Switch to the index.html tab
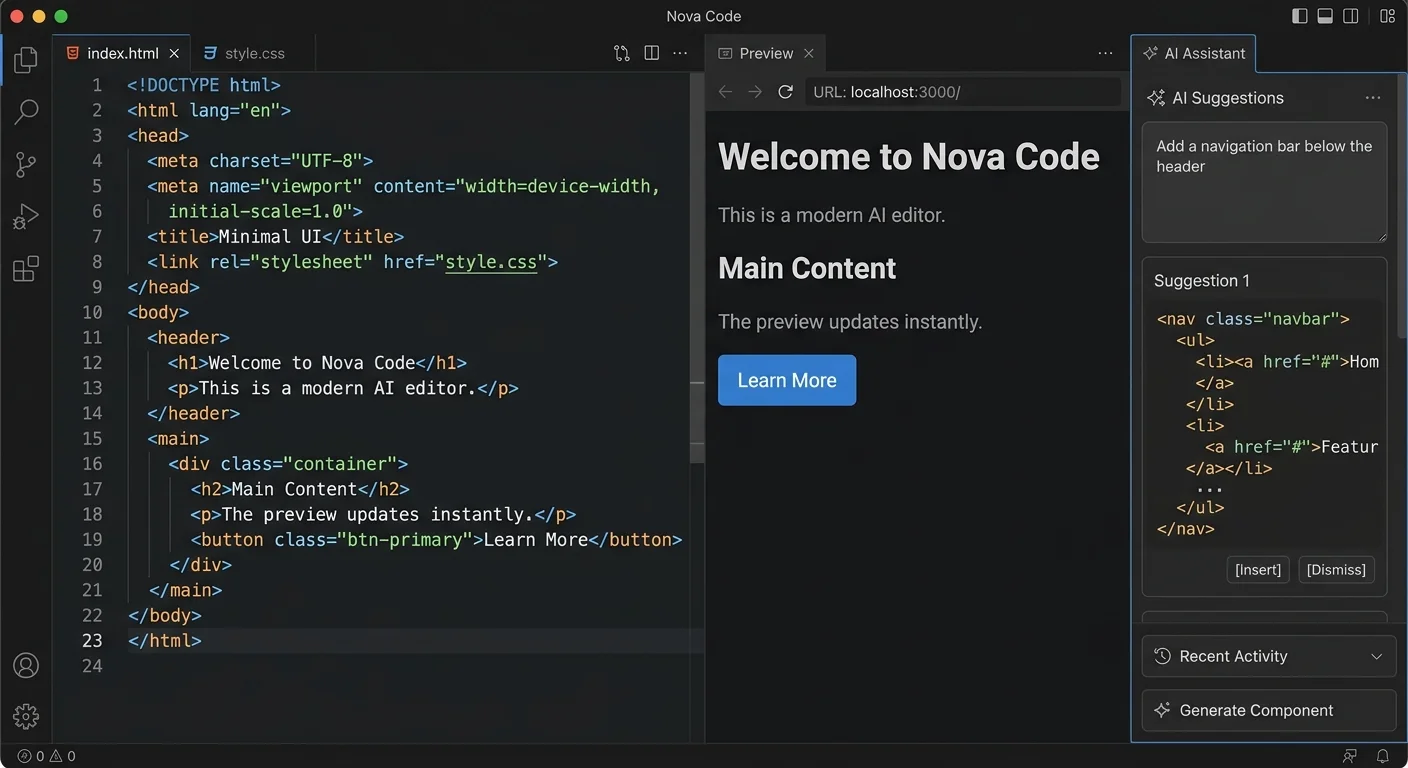The width and height of the screenshot is (1408, 768). pyautogui.click(x=122, y=54)
